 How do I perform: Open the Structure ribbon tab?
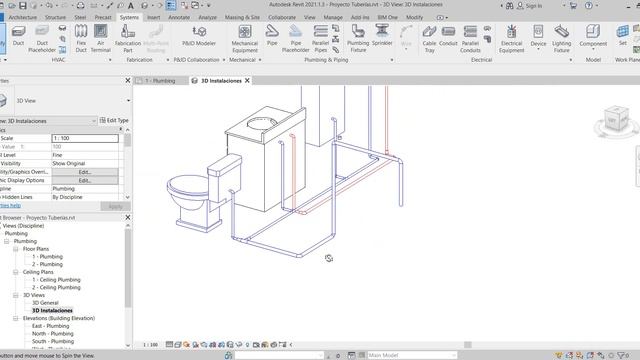click(x=55, y=18)
